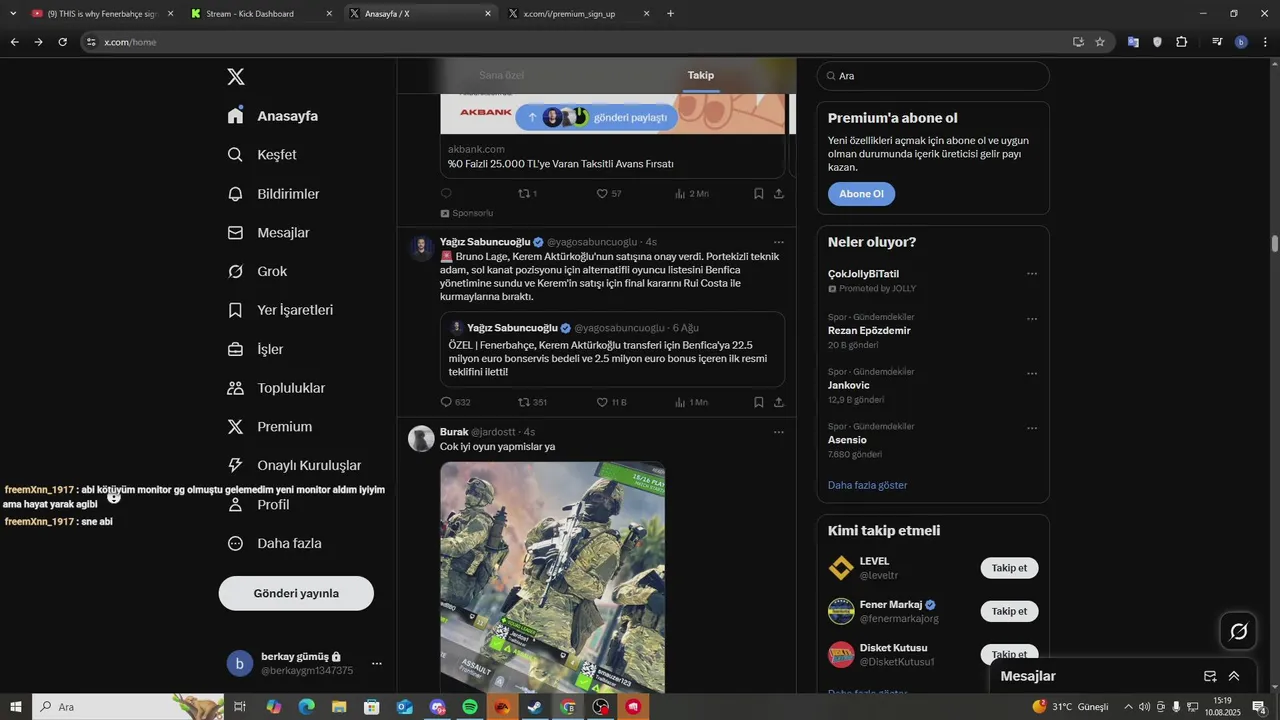Follow Fener Markaj with Takip et

(1009, 611)
